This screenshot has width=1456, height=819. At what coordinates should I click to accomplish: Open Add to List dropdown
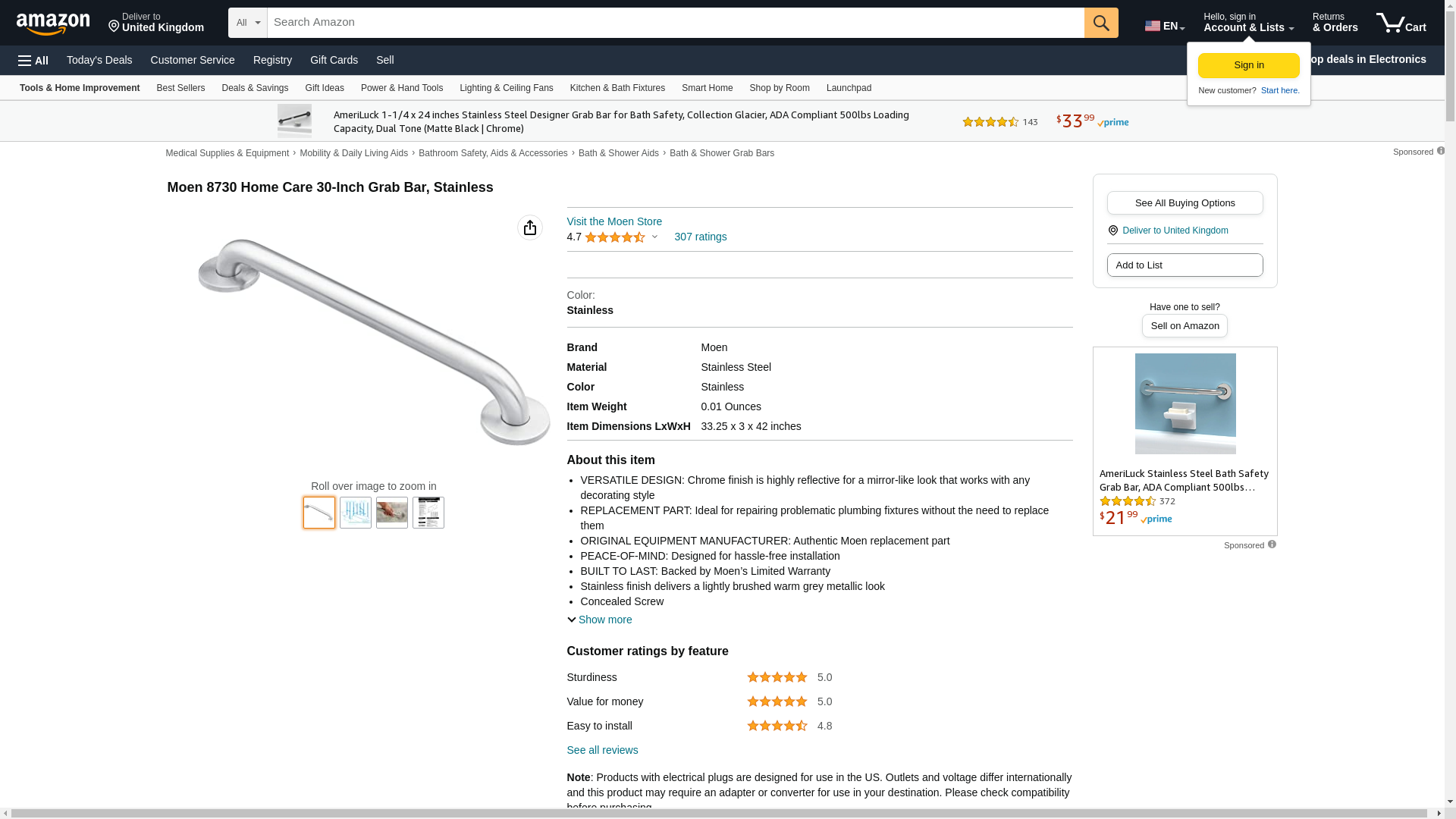pos(1185,265)
